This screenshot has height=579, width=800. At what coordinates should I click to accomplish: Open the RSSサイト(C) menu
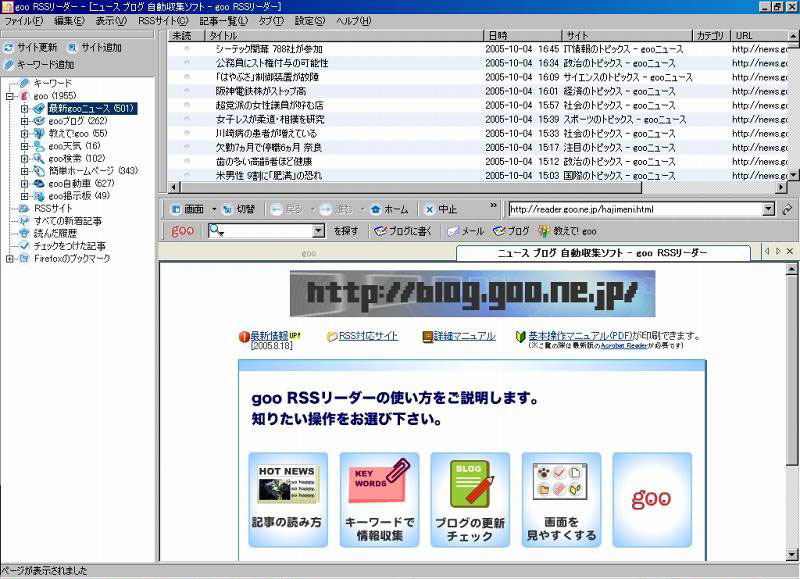tap(163, 21)
